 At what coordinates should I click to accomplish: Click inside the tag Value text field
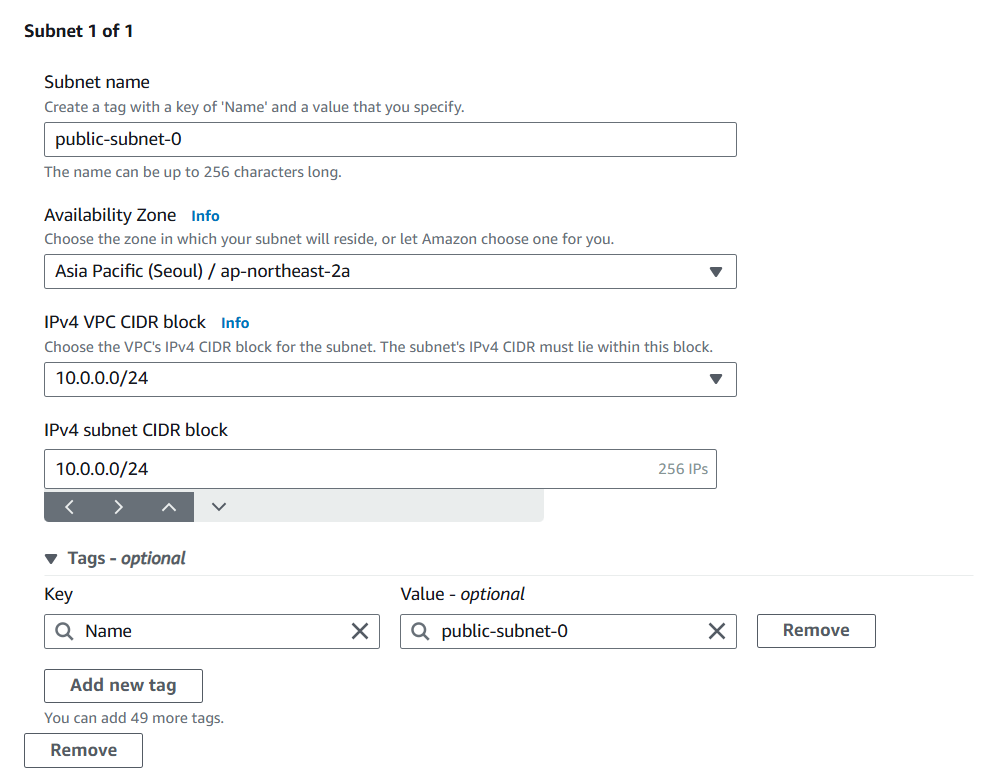tap(565, 631)
